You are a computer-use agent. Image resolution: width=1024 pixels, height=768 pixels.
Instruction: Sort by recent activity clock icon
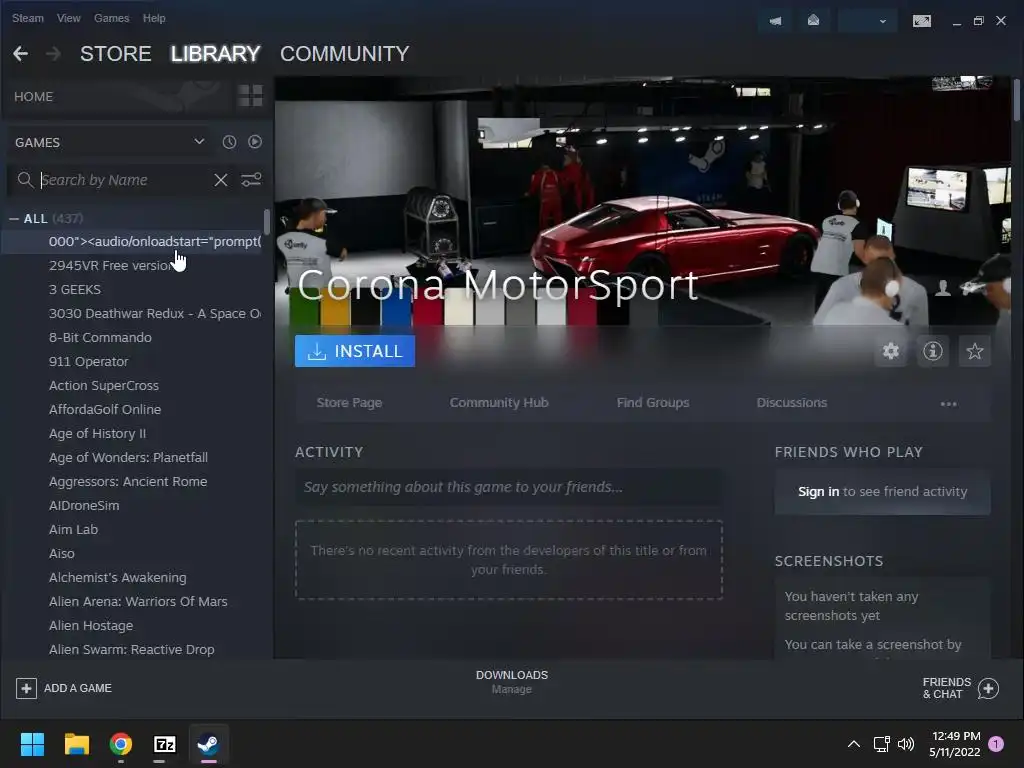229,142
